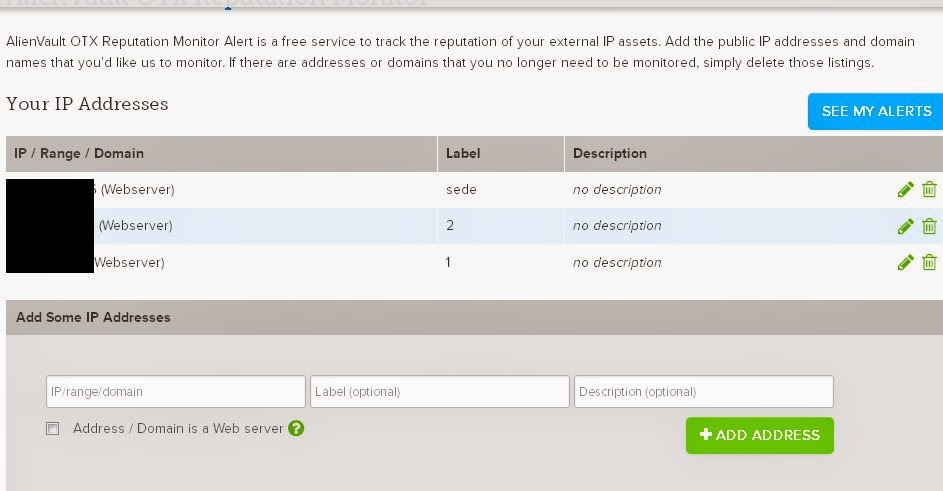
Task: Click the Label column header
Action: pos(463,154)
